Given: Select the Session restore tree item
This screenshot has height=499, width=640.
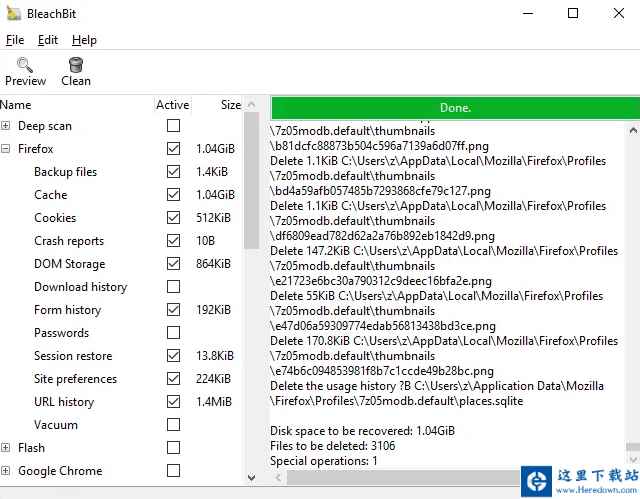Looking at the screenshot, I should click(73, 356).
